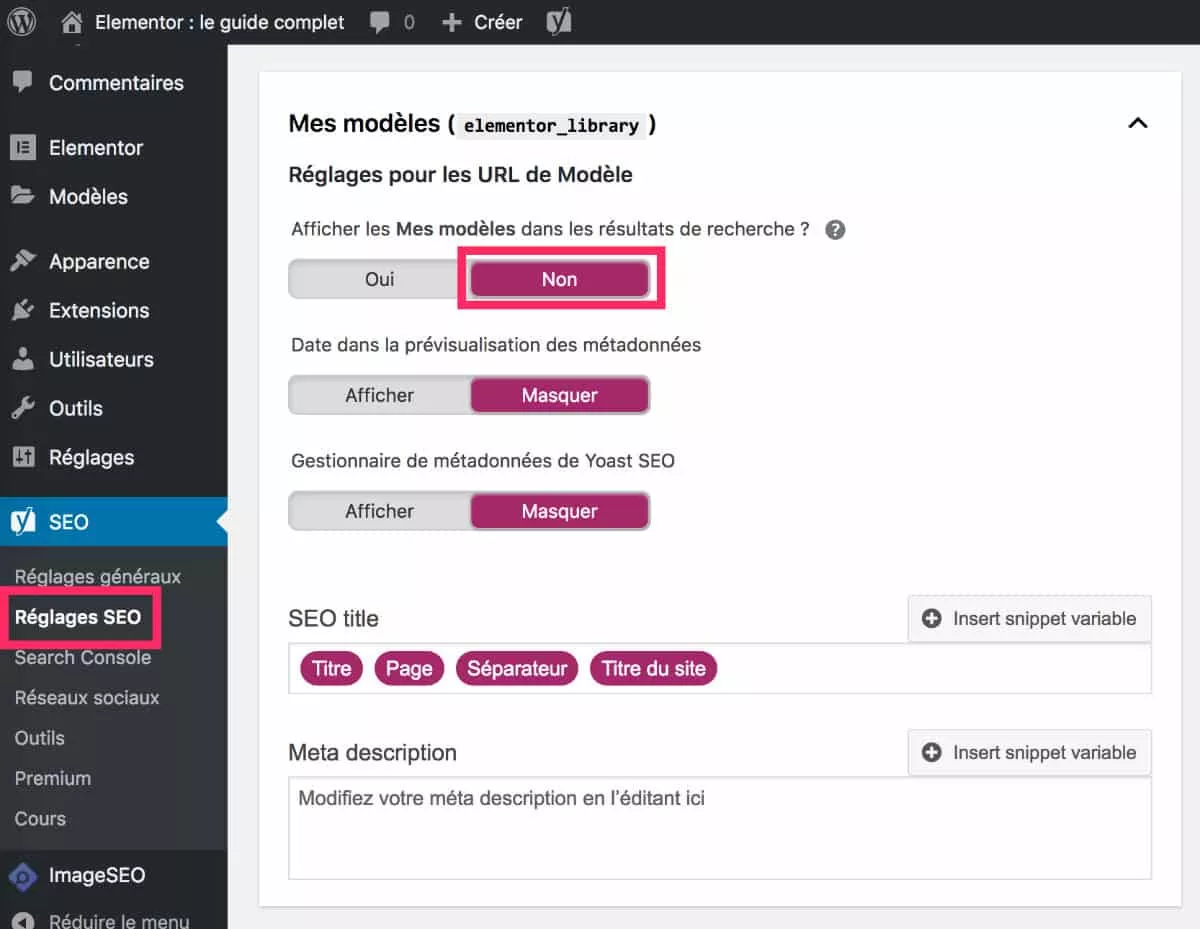
Task: Click the WordPress logo in the admin bar
Action: click(x=20, y=21)
